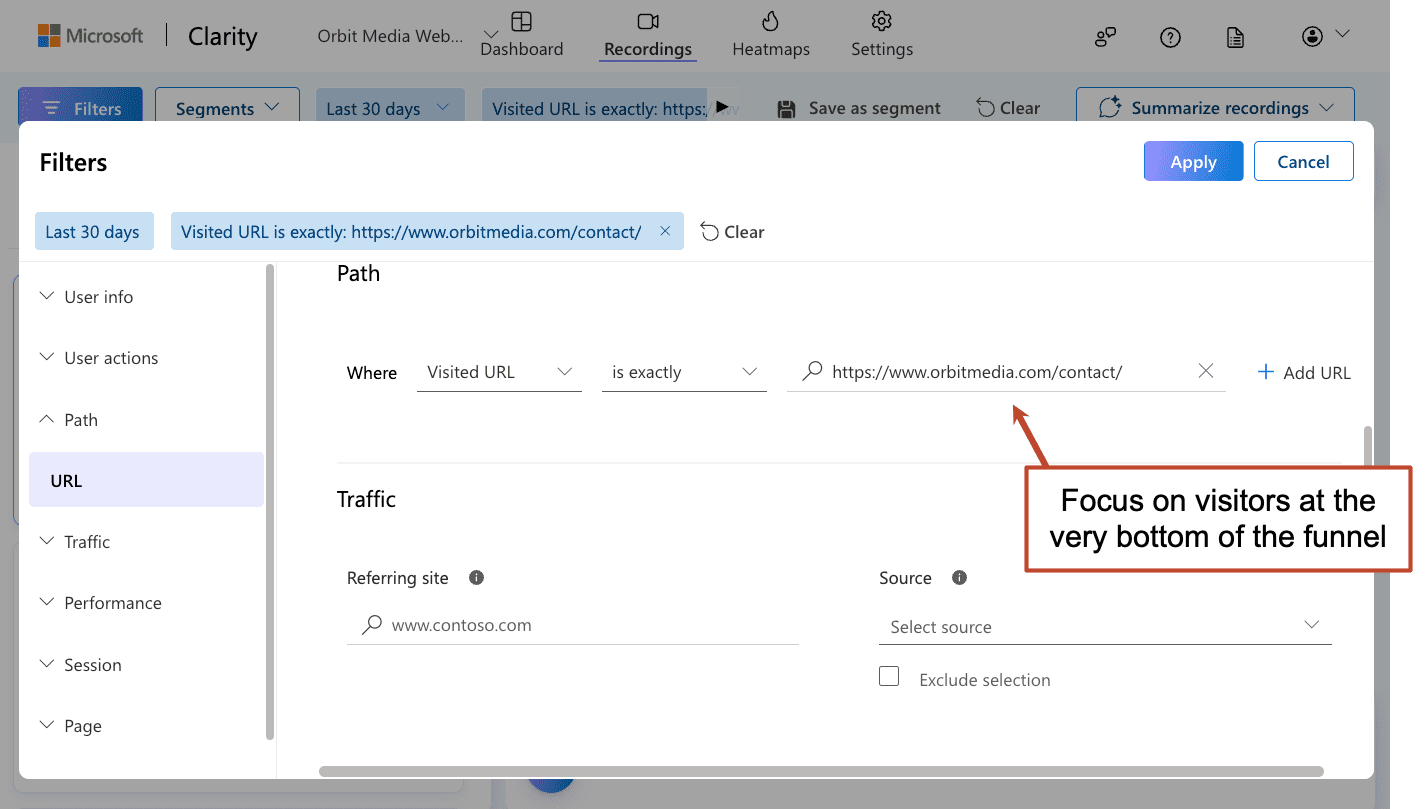Expand the Session section

coord(80,665)
